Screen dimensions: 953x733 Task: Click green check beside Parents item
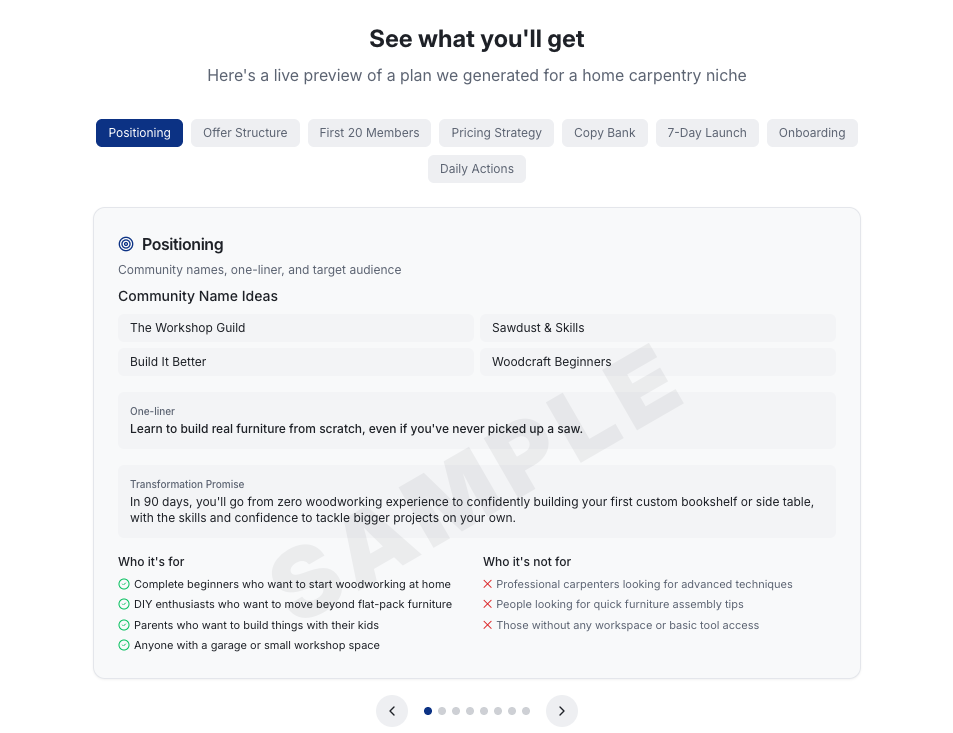point(124,625)
